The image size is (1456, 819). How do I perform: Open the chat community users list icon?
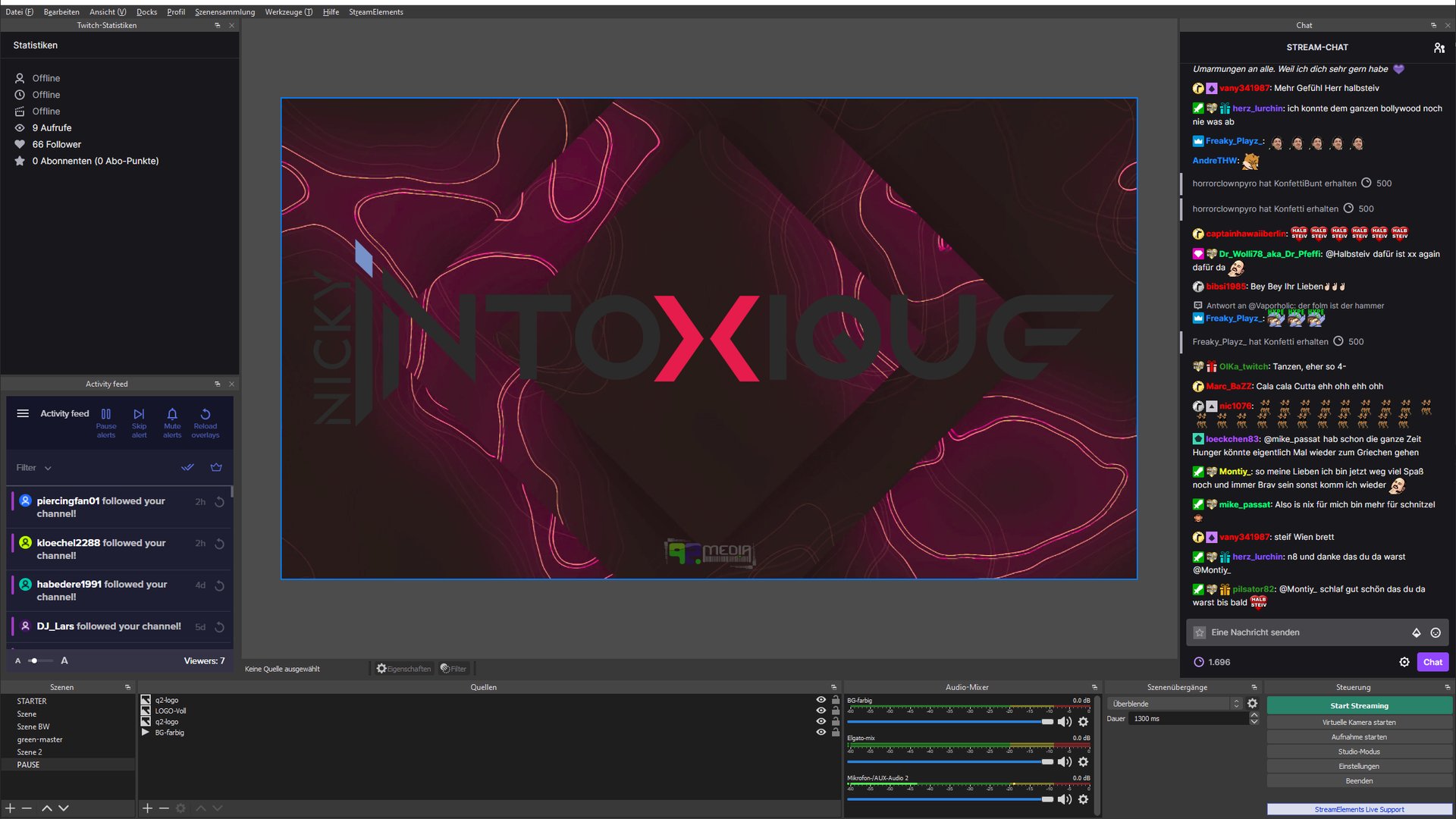pos(1439,48)
